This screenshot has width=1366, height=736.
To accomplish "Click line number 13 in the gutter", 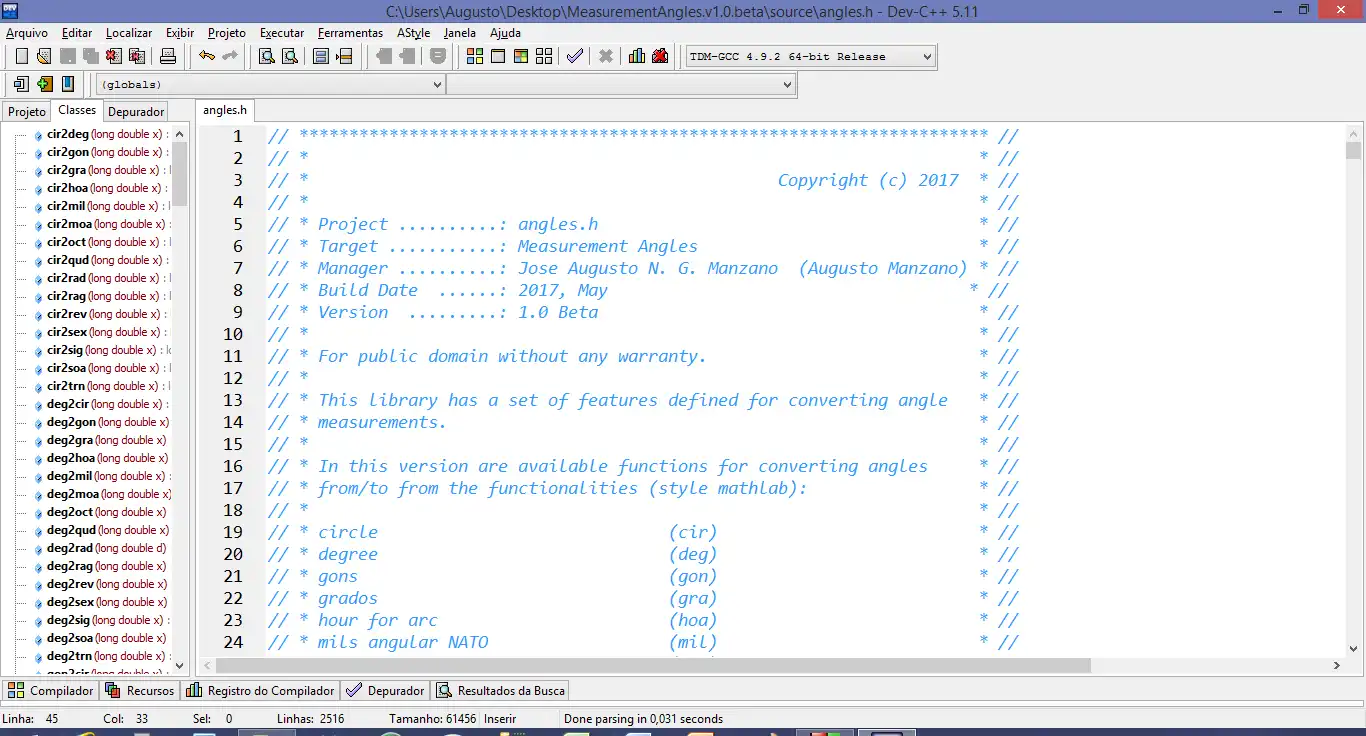I will (x=233, y=400).
